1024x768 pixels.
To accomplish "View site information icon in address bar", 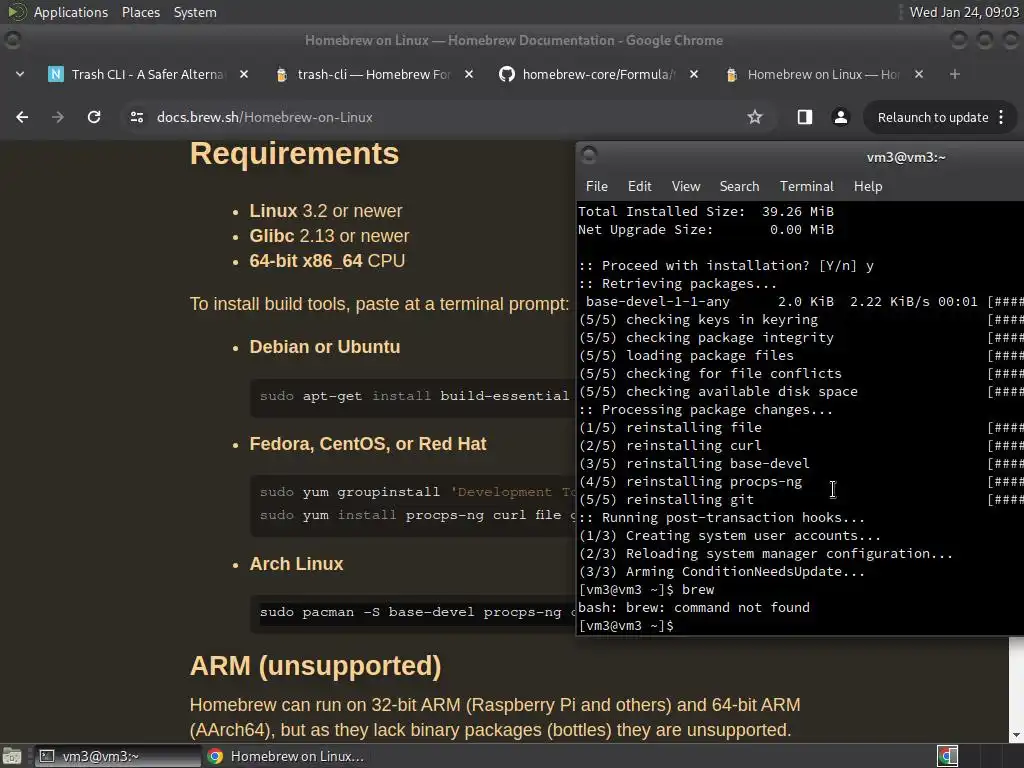I will [x=136, y=117].
